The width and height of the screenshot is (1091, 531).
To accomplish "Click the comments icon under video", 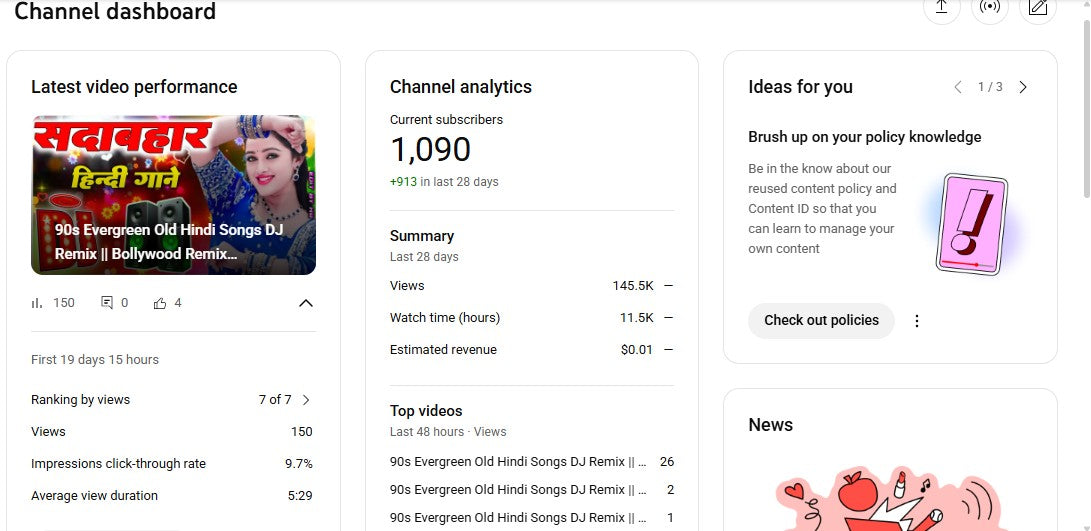I will coord(107,303).
